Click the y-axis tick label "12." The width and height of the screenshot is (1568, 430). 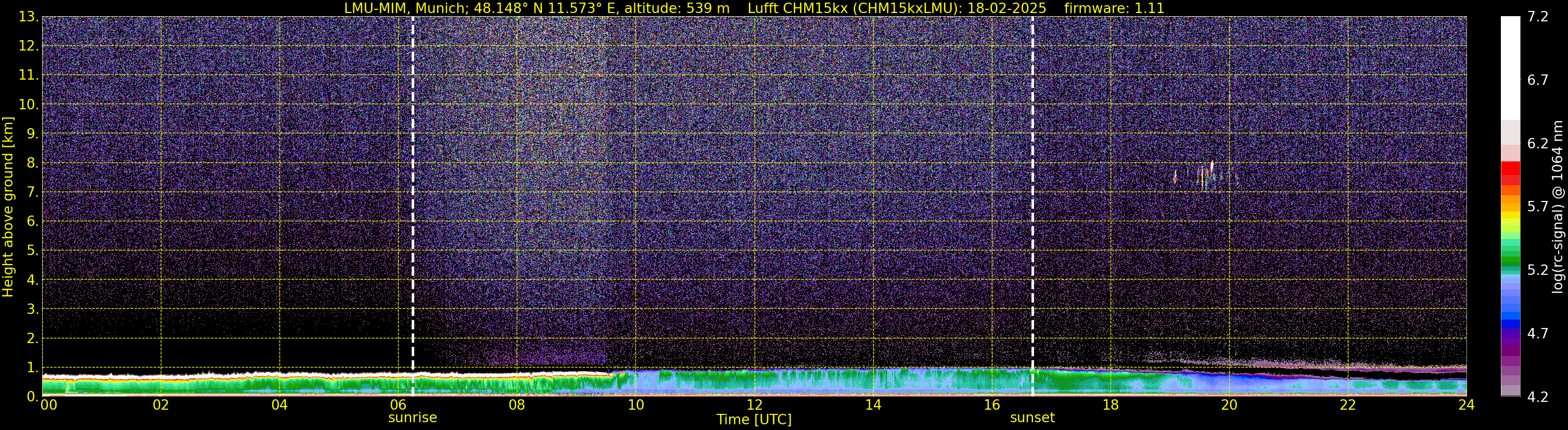(29, 46)
